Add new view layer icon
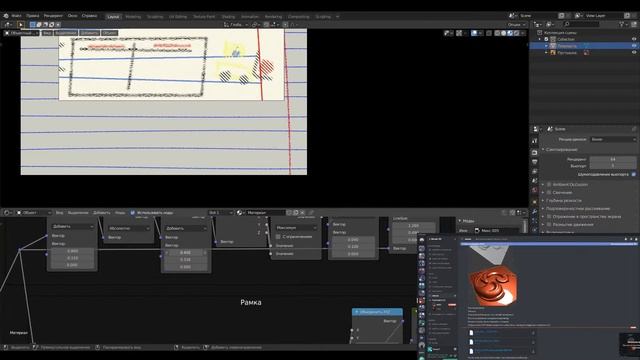Image resolution: width=640 pixels, height=360 pixels. point(627,16)
